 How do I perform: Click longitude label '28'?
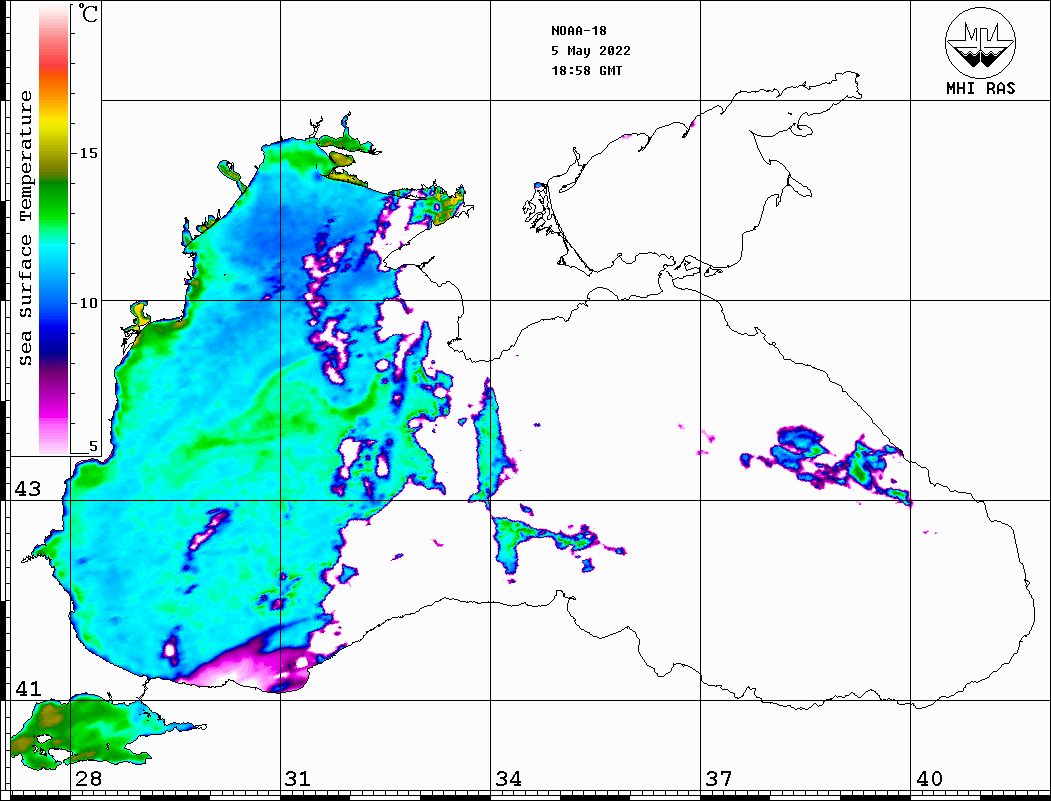click(88, 779)
